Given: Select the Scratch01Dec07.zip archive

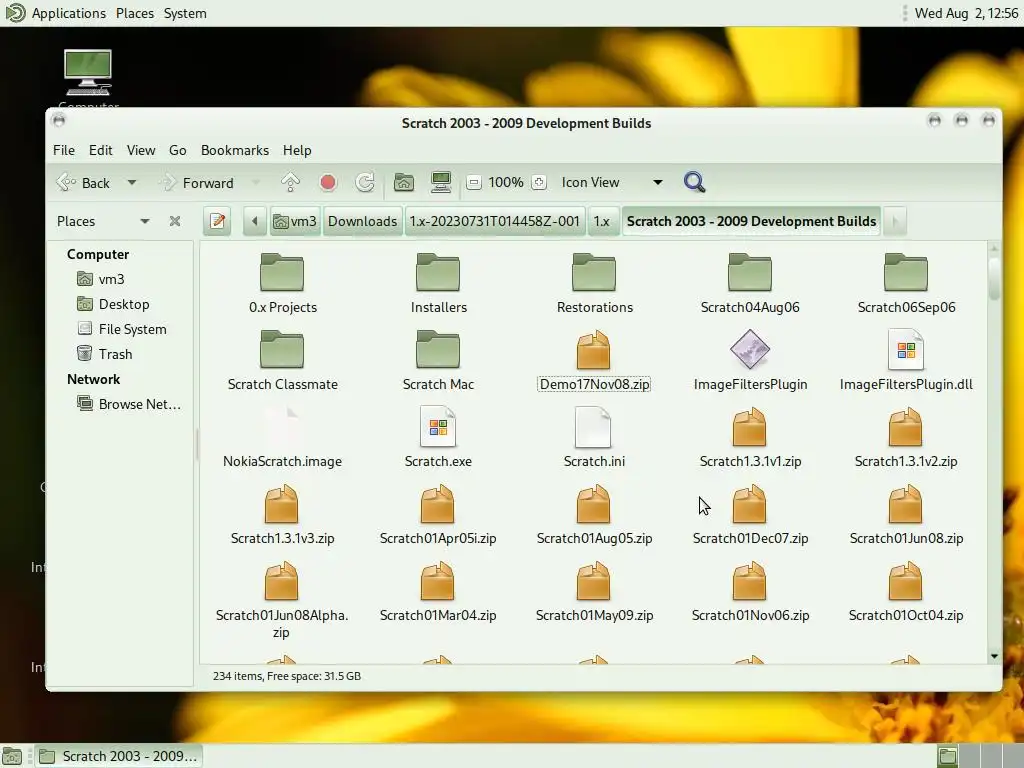Looking at the screenshot, I should tap(750, 515).
